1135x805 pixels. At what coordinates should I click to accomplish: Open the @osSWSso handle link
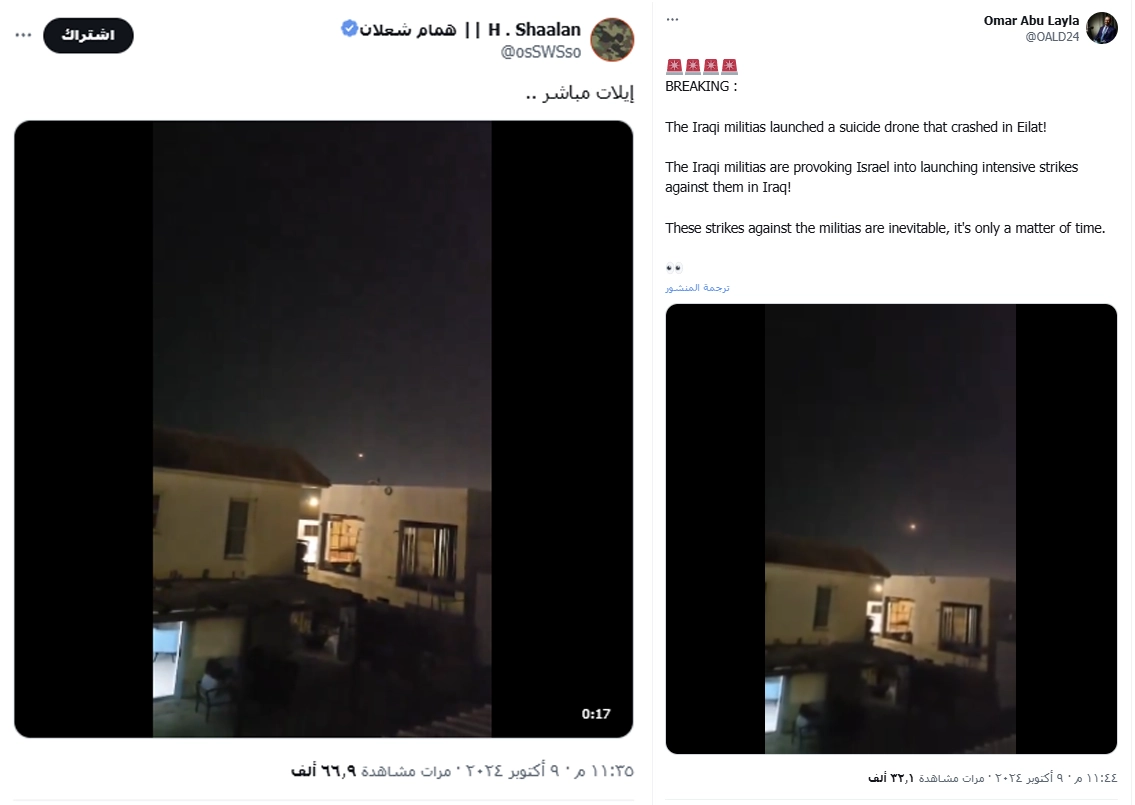tap(541, 52)
